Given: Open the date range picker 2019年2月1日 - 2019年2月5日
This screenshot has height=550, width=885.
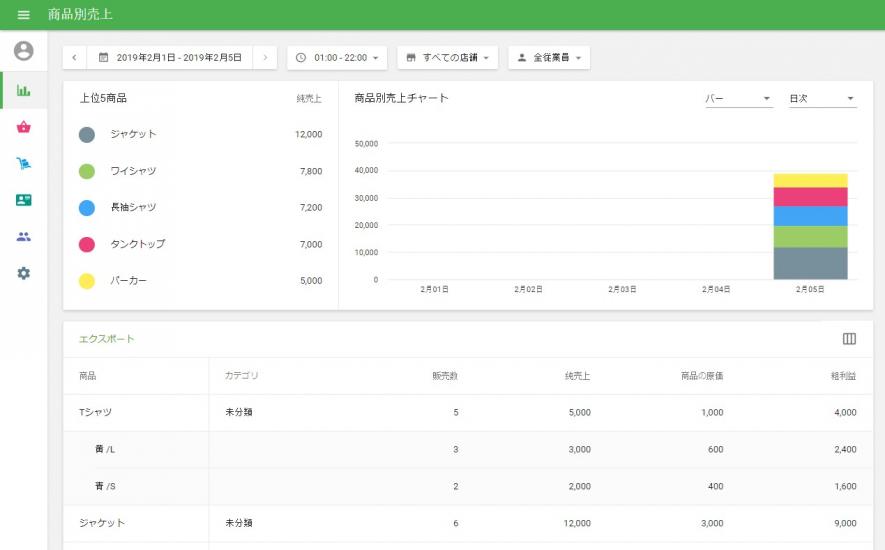Looking at the screenshot, I should [170, 58].
